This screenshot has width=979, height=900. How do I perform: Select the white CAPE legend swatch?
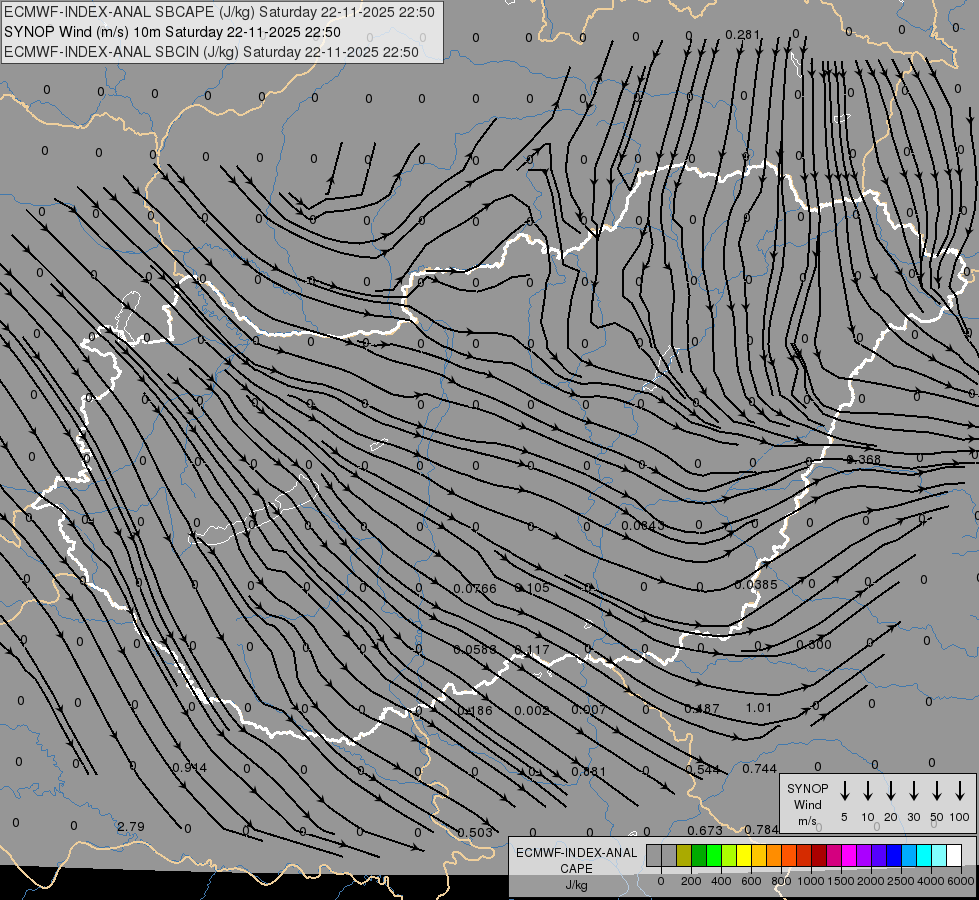point(954,855)
